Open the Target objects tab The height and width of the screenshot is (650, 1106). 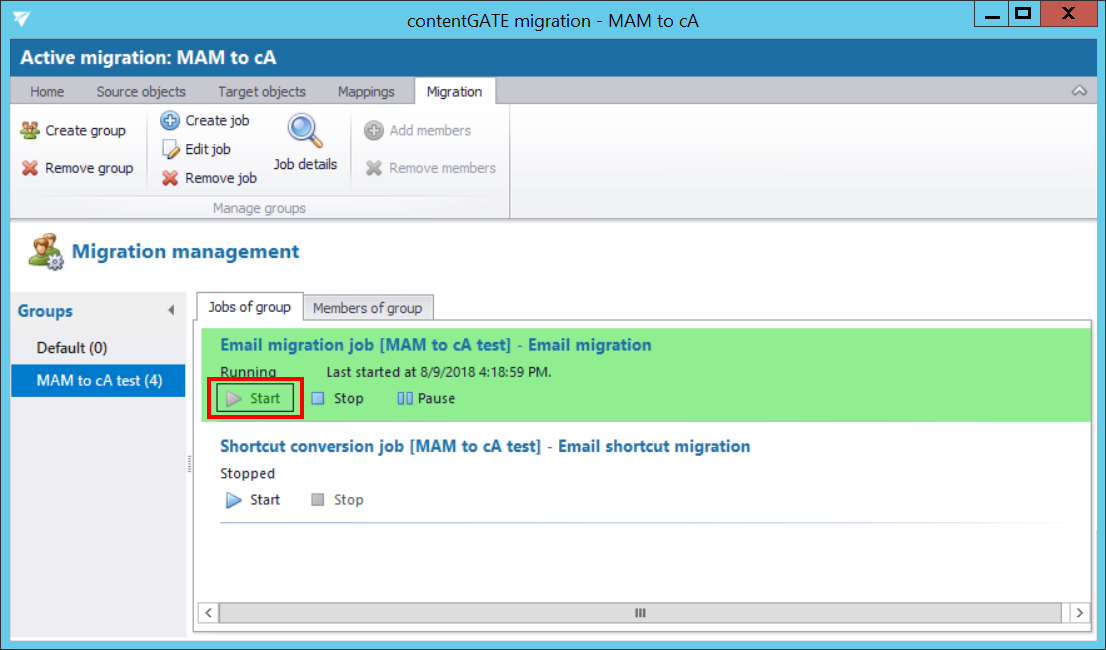pos(262,92)
